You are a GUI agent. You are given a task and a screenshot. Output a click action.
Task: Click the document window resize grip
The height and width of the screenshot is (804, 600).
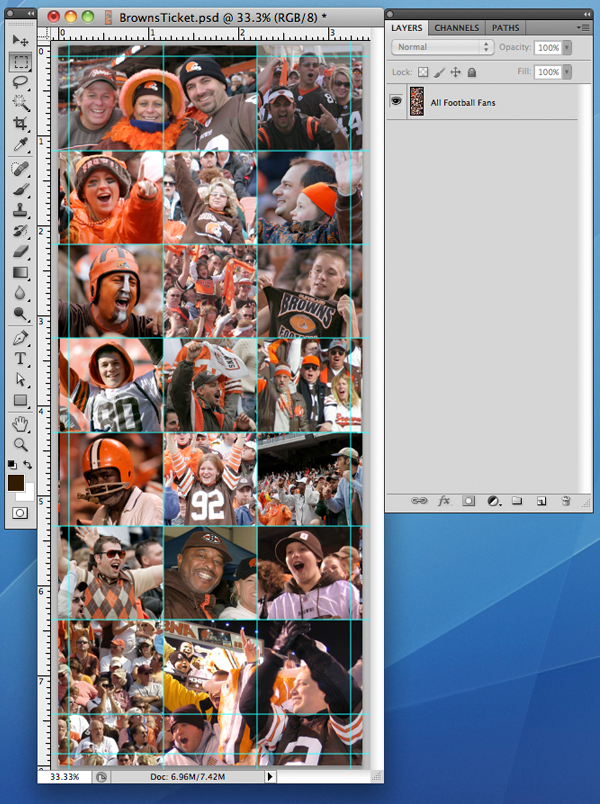[x=377, y=777]
